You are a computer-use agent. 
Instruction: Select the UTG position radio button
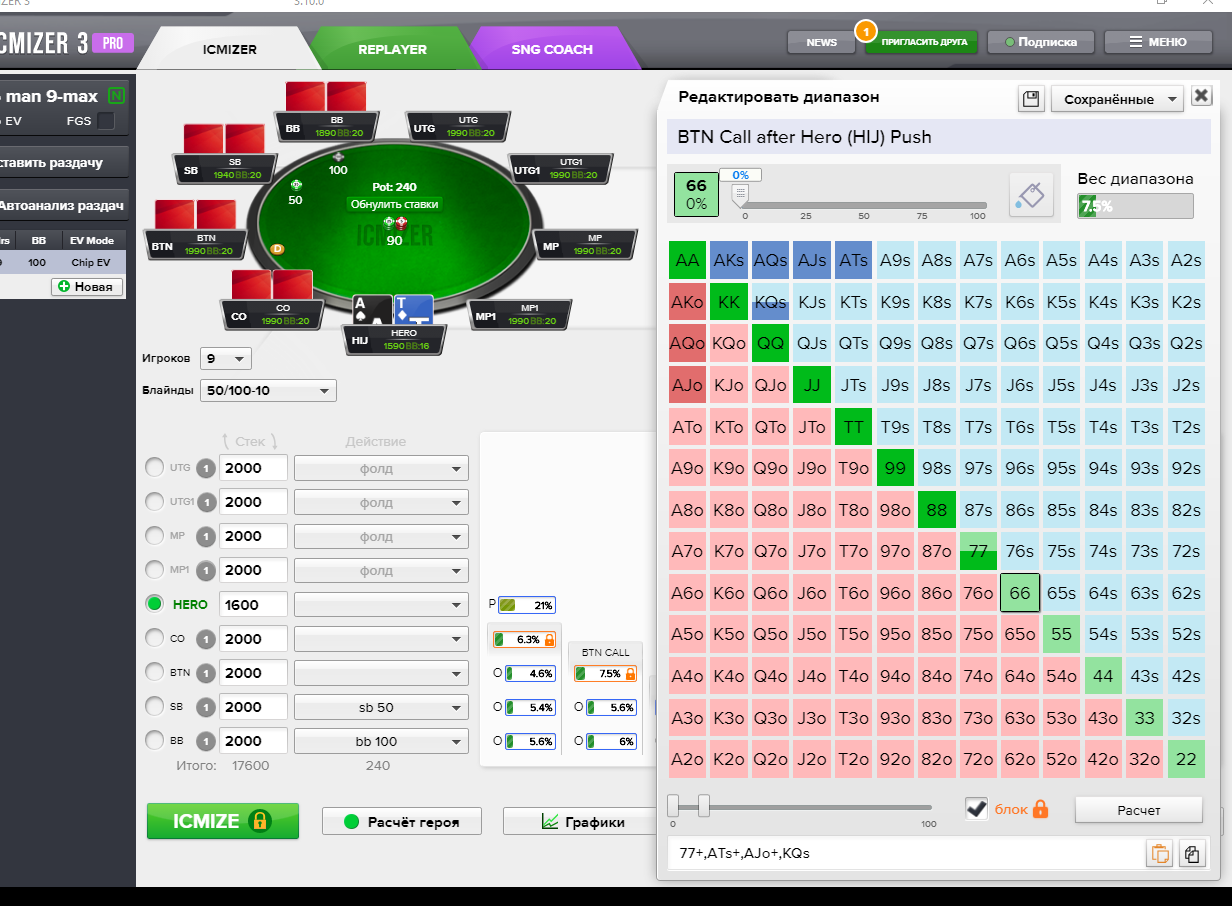(155, 467)
